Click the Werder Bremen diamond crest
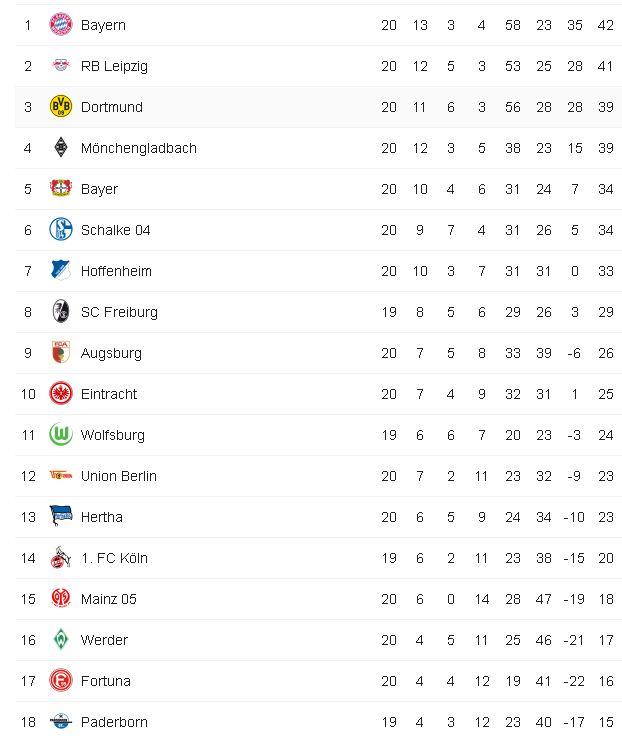The height and width of the screenshot is (746, 622). (61, 640)
